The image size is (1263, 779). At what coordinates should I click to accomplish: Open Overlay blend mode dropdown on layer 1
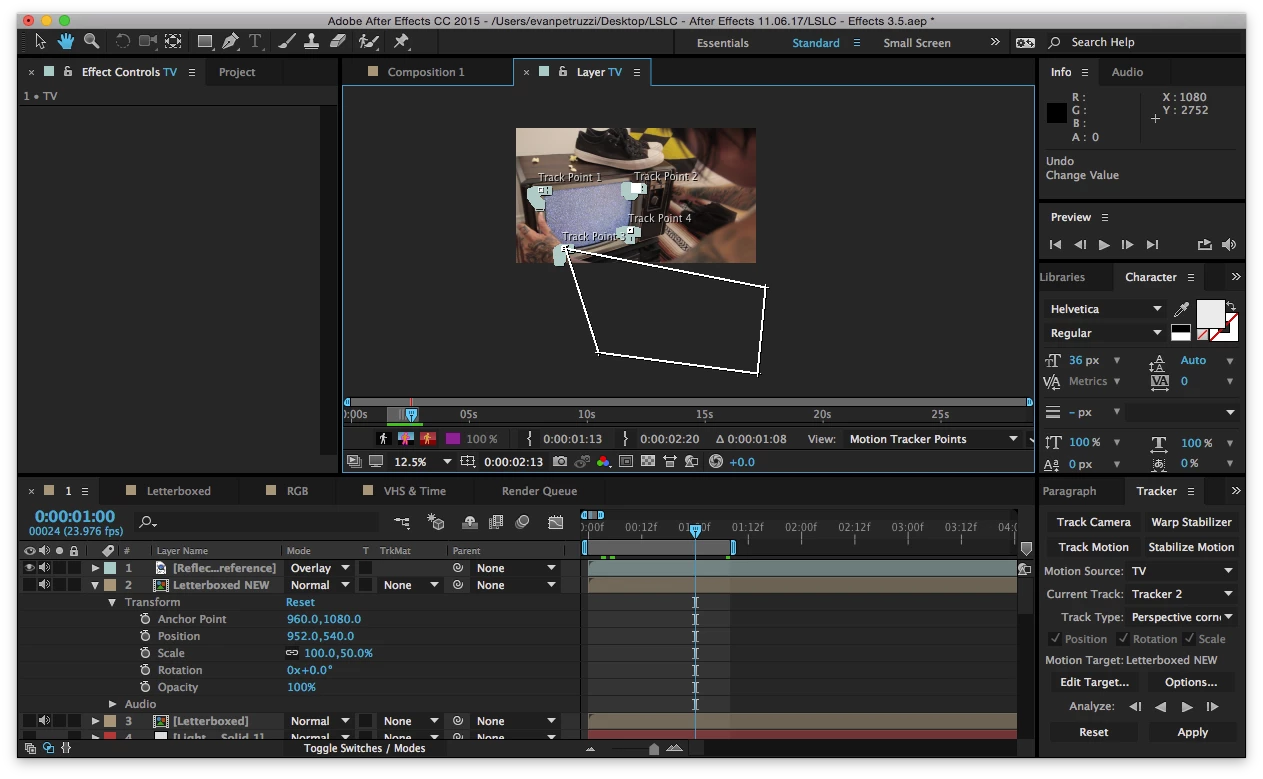(x=319, y=568)
